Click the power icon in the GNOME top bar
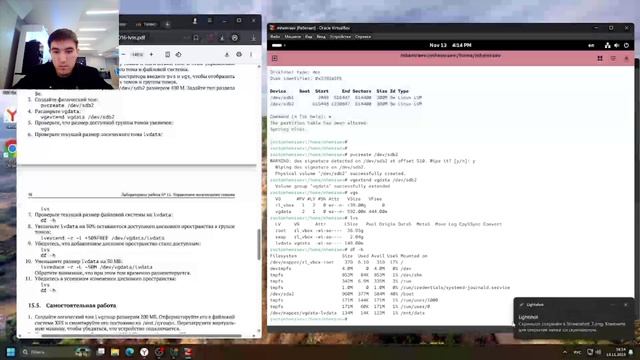Viewport: 640px width, 360px height. click(x=626, y=45)
